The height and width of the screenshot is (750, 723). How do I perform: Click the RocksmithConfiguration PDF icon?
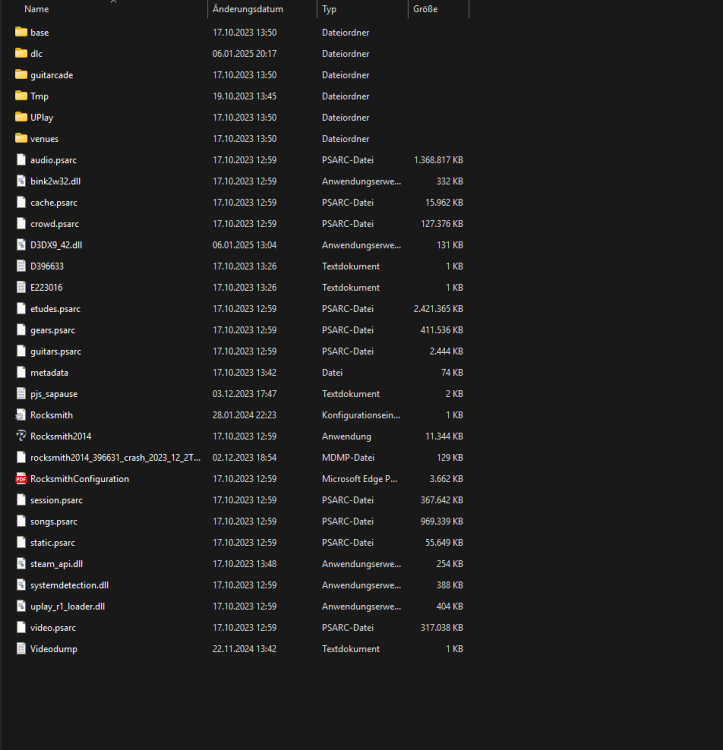tap(21, 478)
